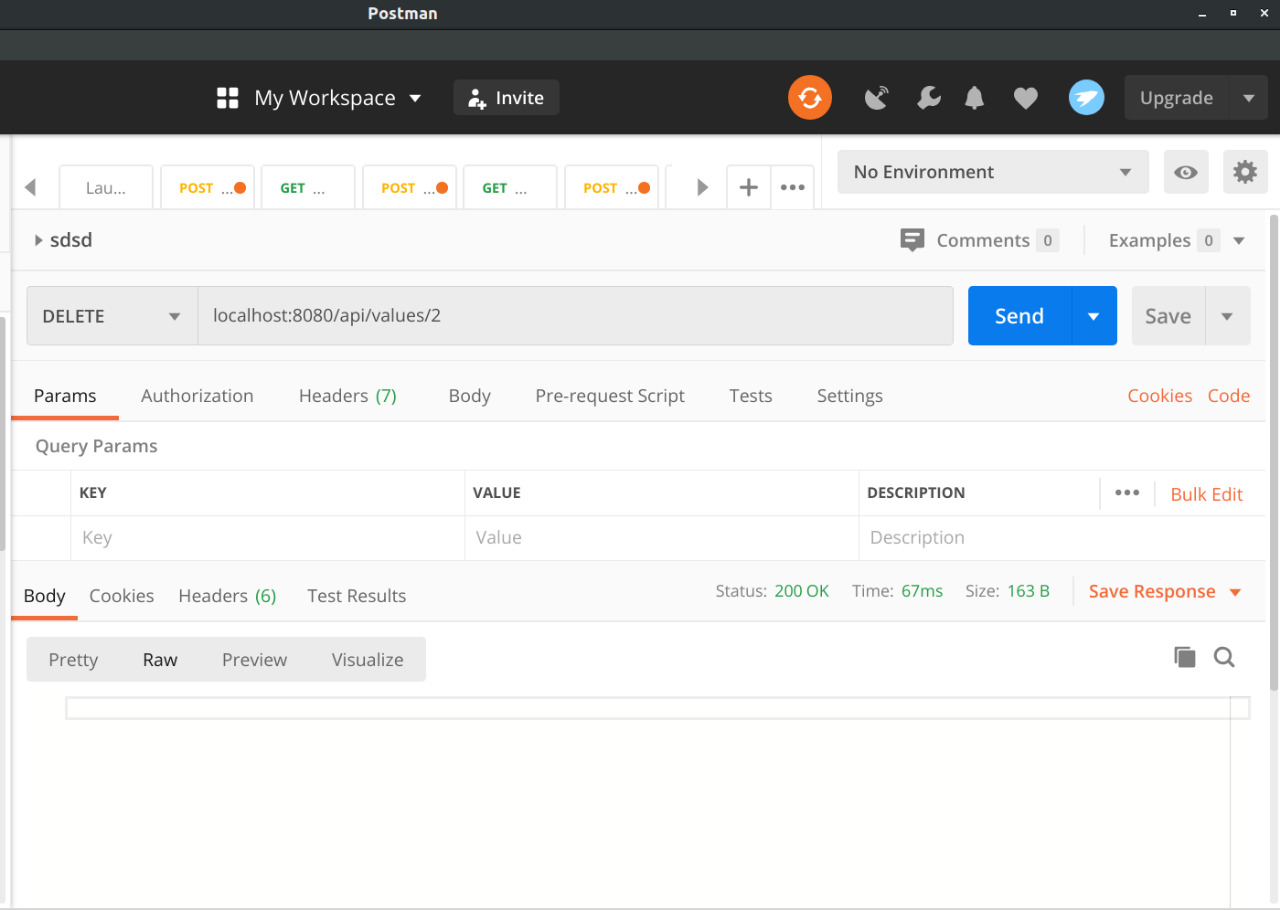Click the request URL field
The image size is (1280, 910).
pos(575,316)
